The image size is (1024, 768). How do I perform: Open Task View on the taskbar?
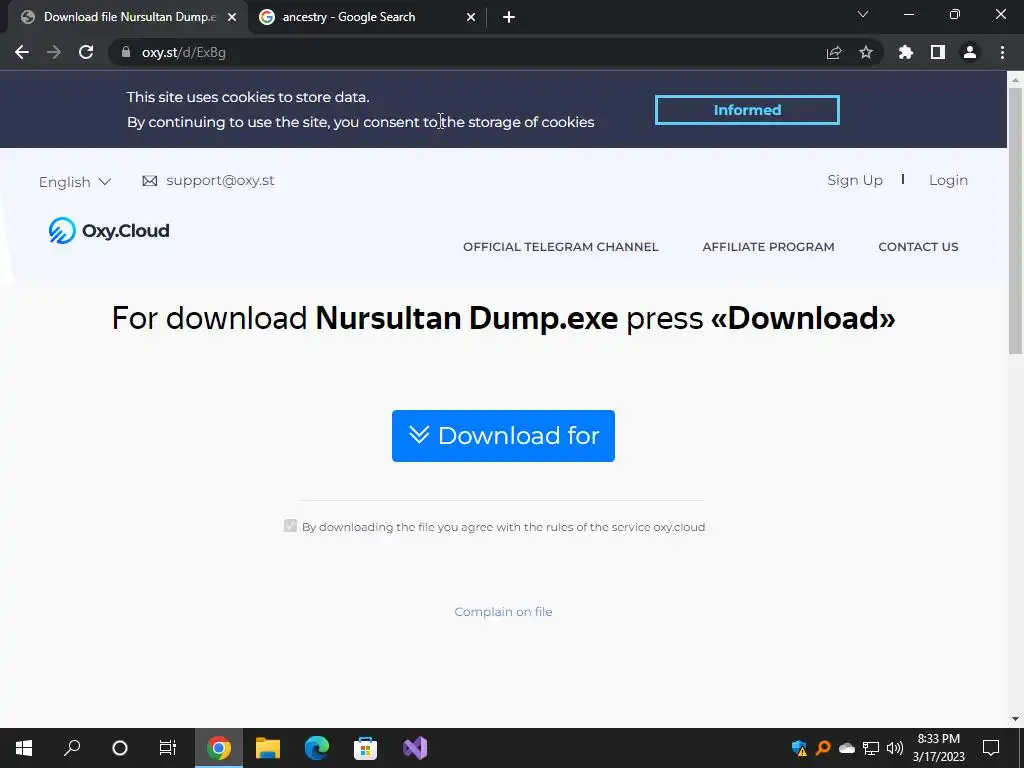pyautogui.click(x=168, y=748)
